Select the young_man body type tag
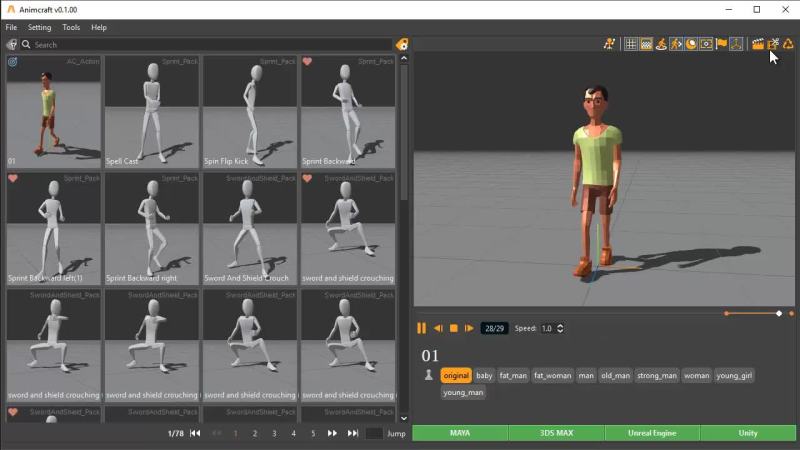800x450 pixels. click(463, 392)
